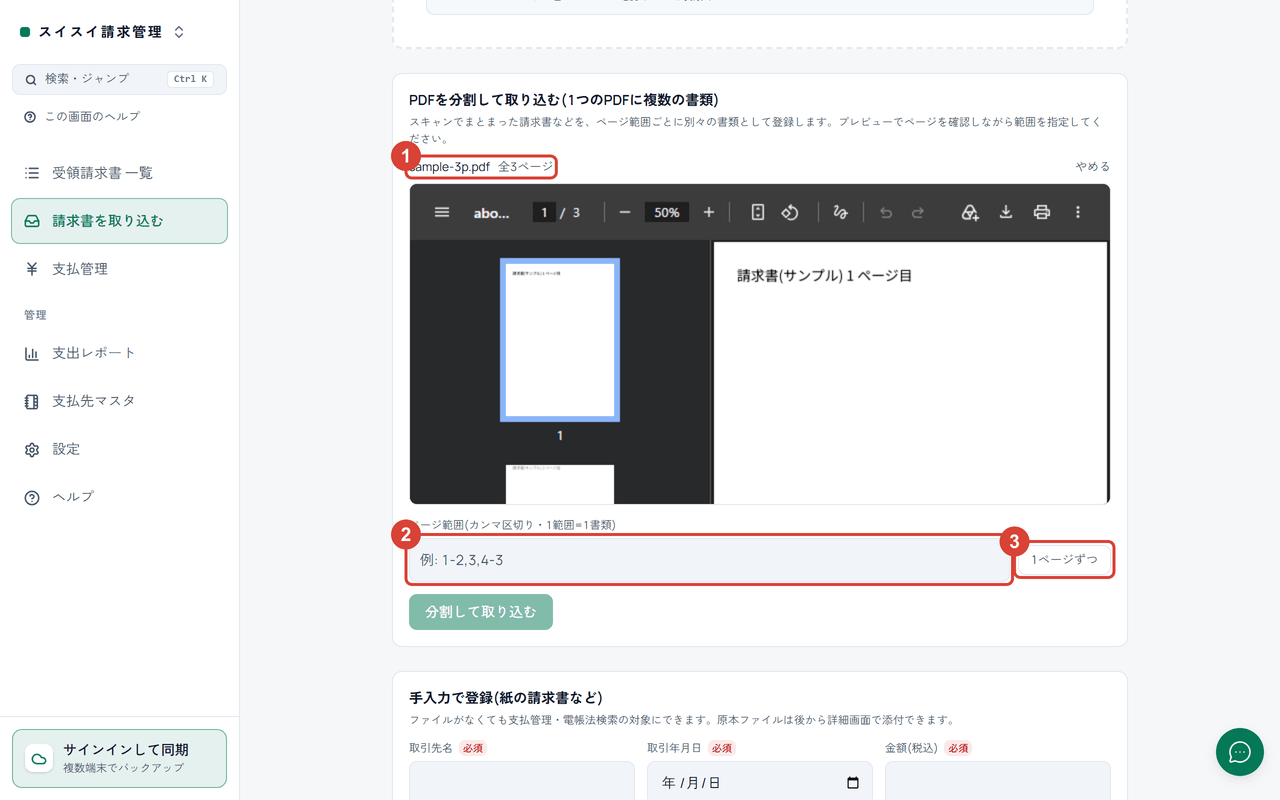
Task: Save the PDF to Google Drive
Action: point(970,212)
